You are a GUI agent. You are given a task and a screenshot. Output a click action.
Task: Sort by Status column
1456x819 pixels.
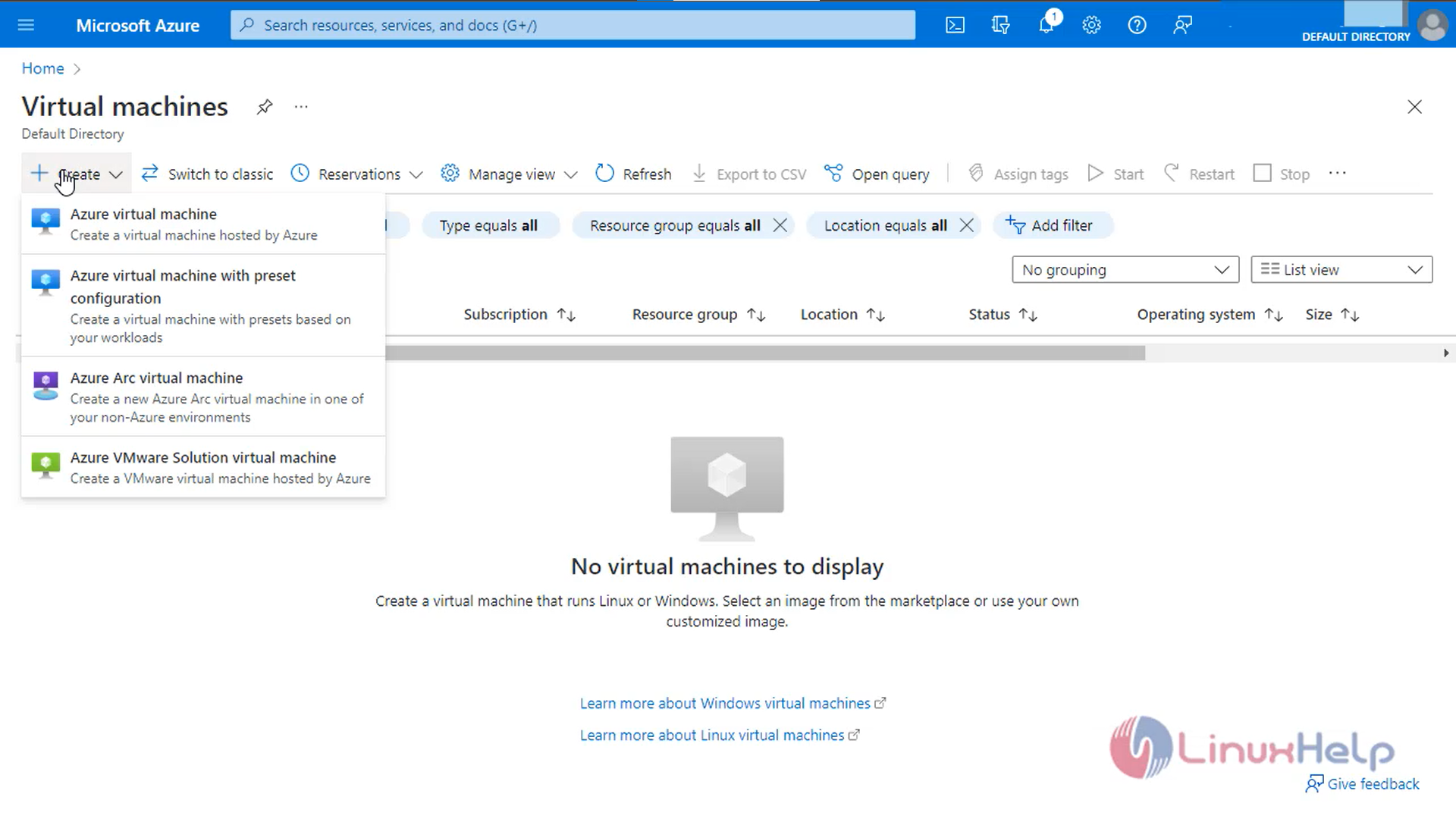pyautogui.click(x=1003, y=314)
